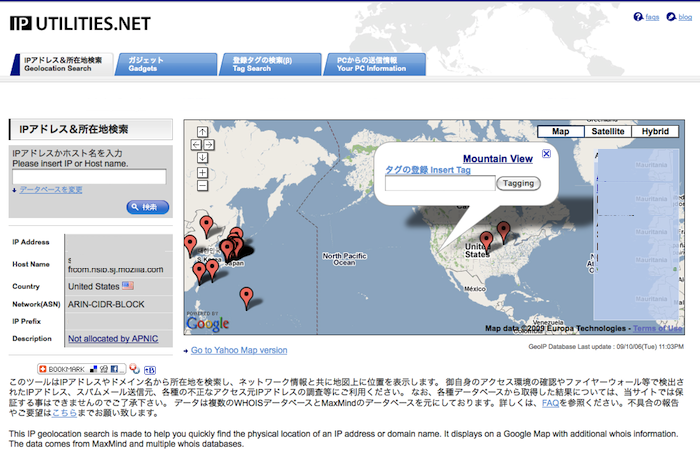Open the Geolocation Search tab
Screen dimensions: 700x459
tap(62, 64)
